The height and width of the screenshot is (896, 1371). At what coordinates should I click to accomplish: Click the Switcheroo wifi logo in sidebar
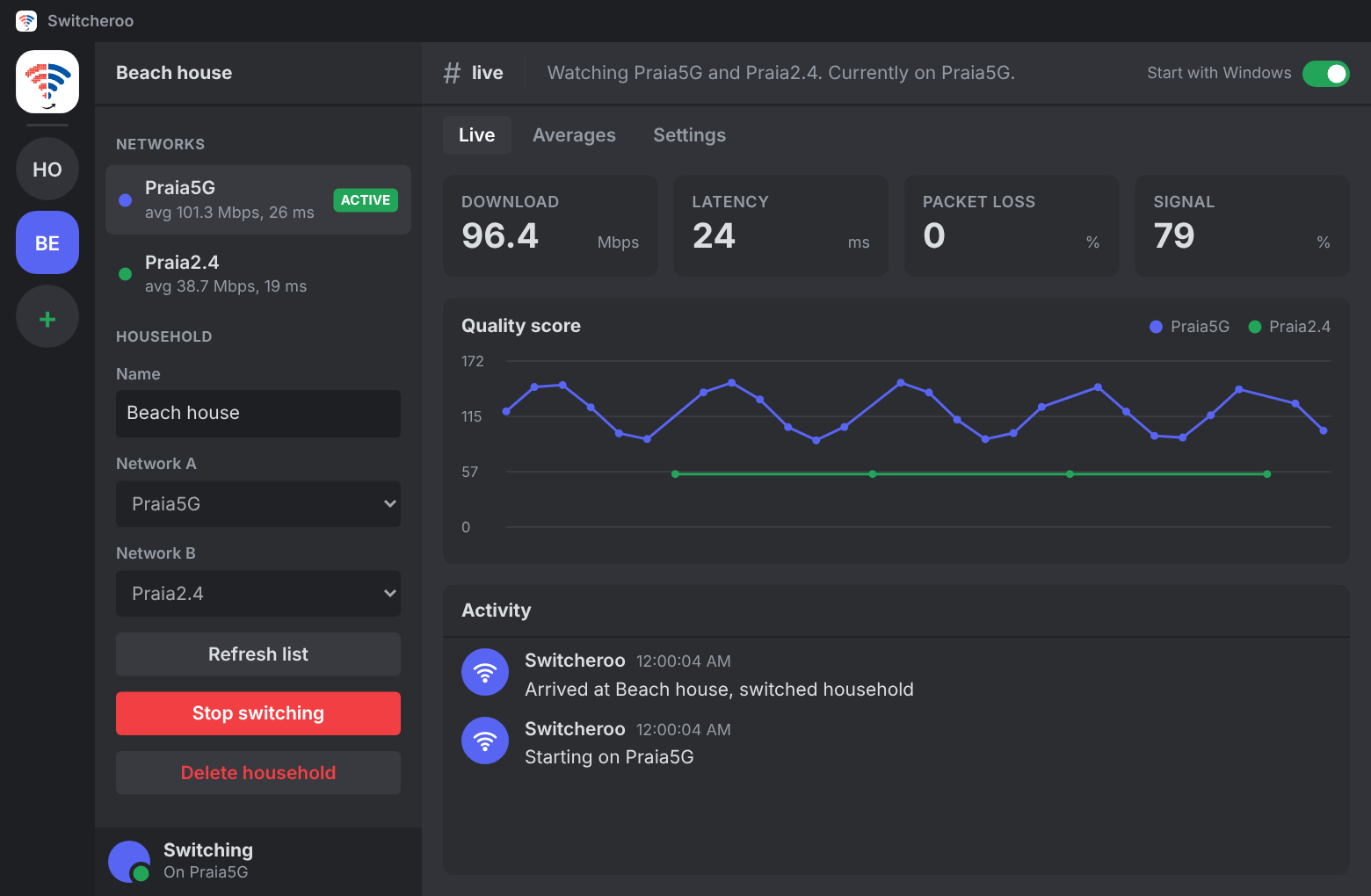click(47, 82)
